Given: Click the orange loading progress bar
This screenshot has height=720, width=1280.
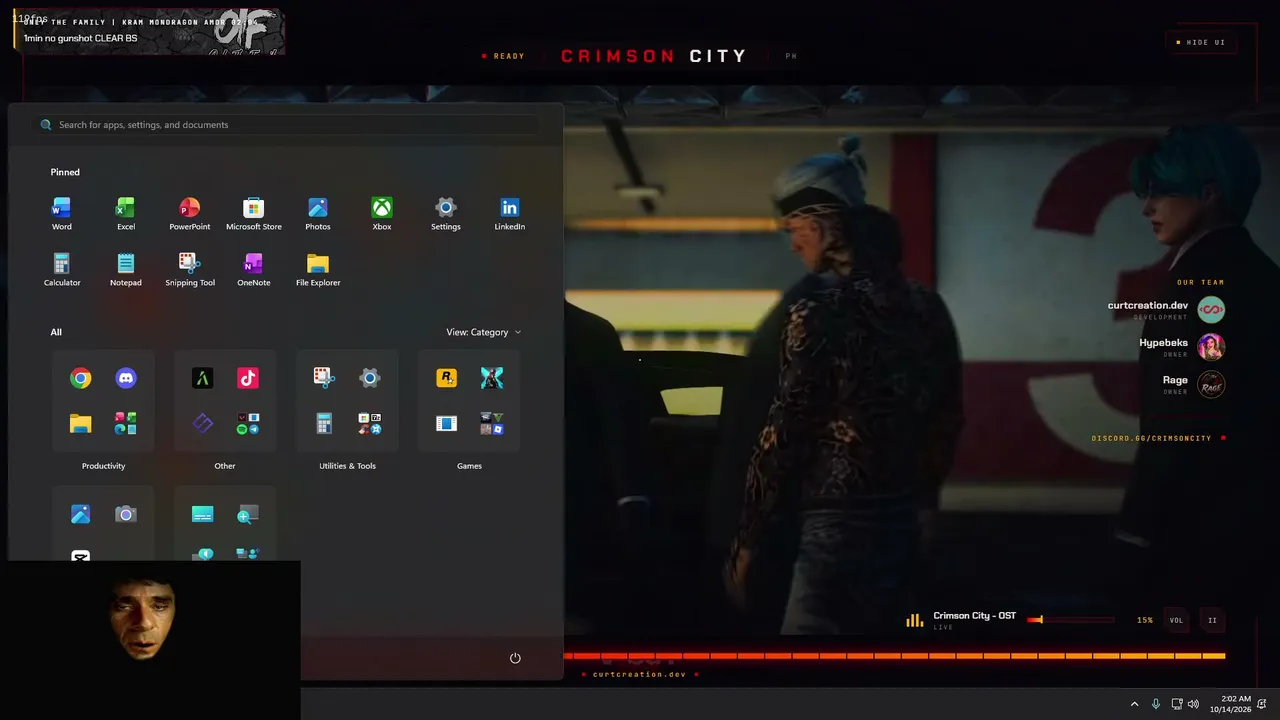Looking at the screenshot, I should coord(895,656).
